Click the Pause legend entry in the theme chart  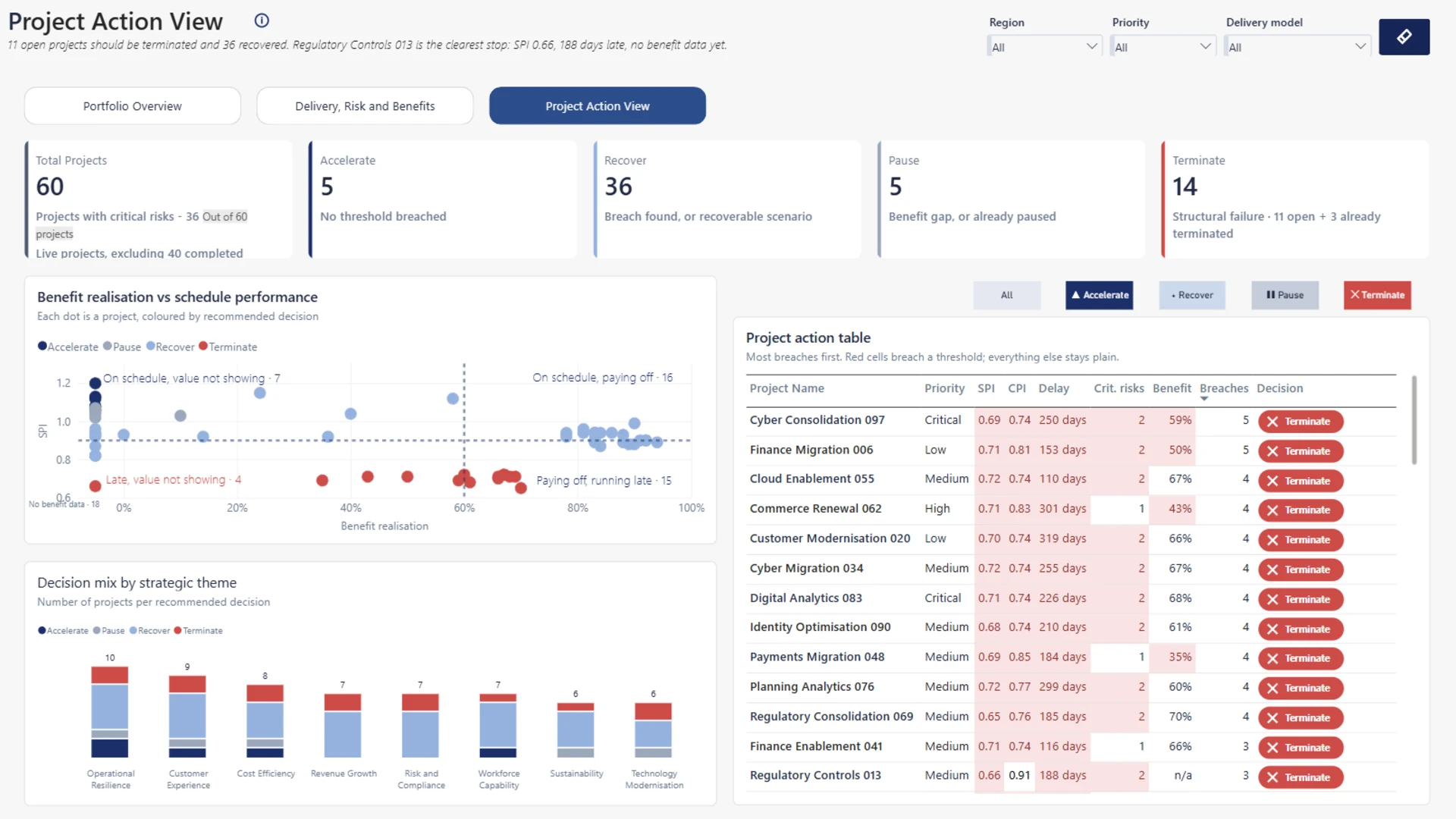pos(108,630)
